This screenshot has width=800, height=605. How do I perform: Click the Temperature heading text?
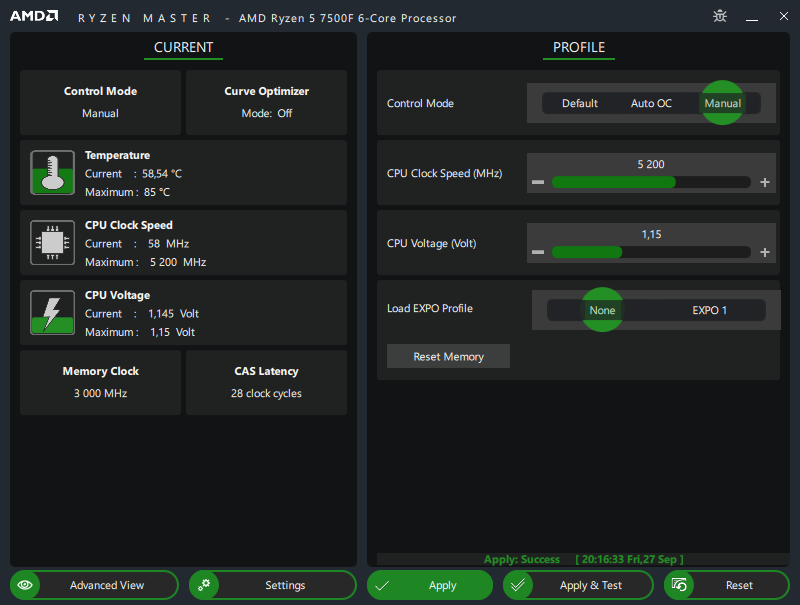117,155
